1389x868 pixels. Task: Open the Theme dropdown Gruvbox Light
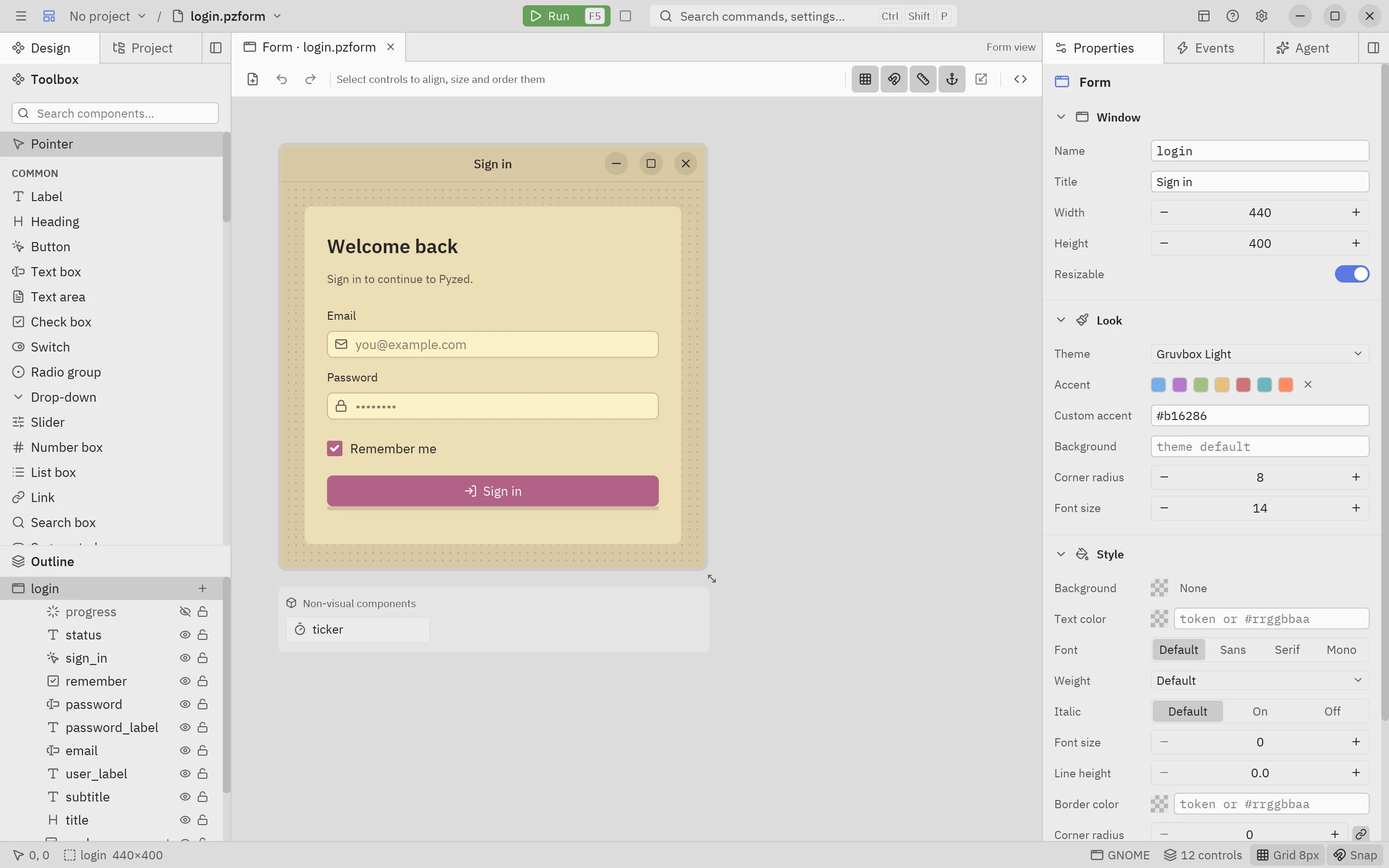tap(1259, 353)
